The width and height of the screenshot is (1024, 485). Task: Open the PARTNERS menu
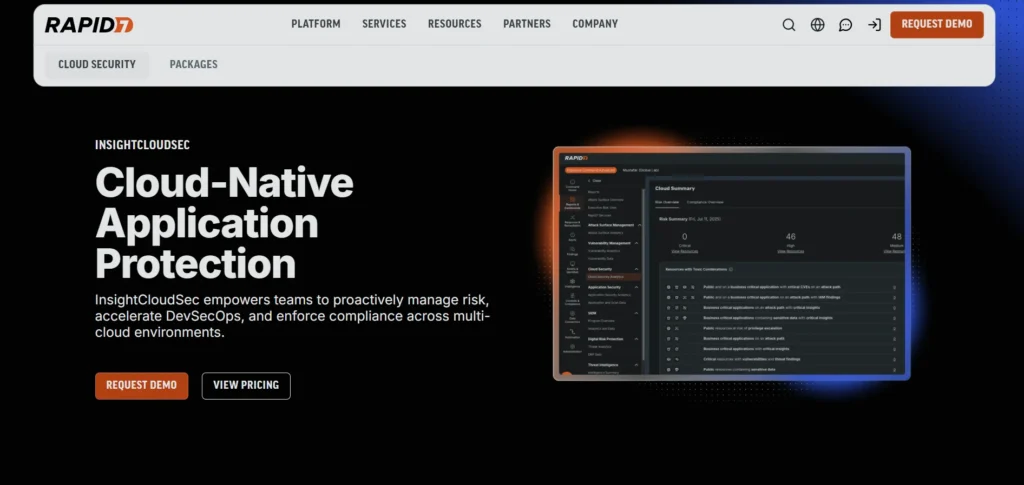(x=526, y=24)
